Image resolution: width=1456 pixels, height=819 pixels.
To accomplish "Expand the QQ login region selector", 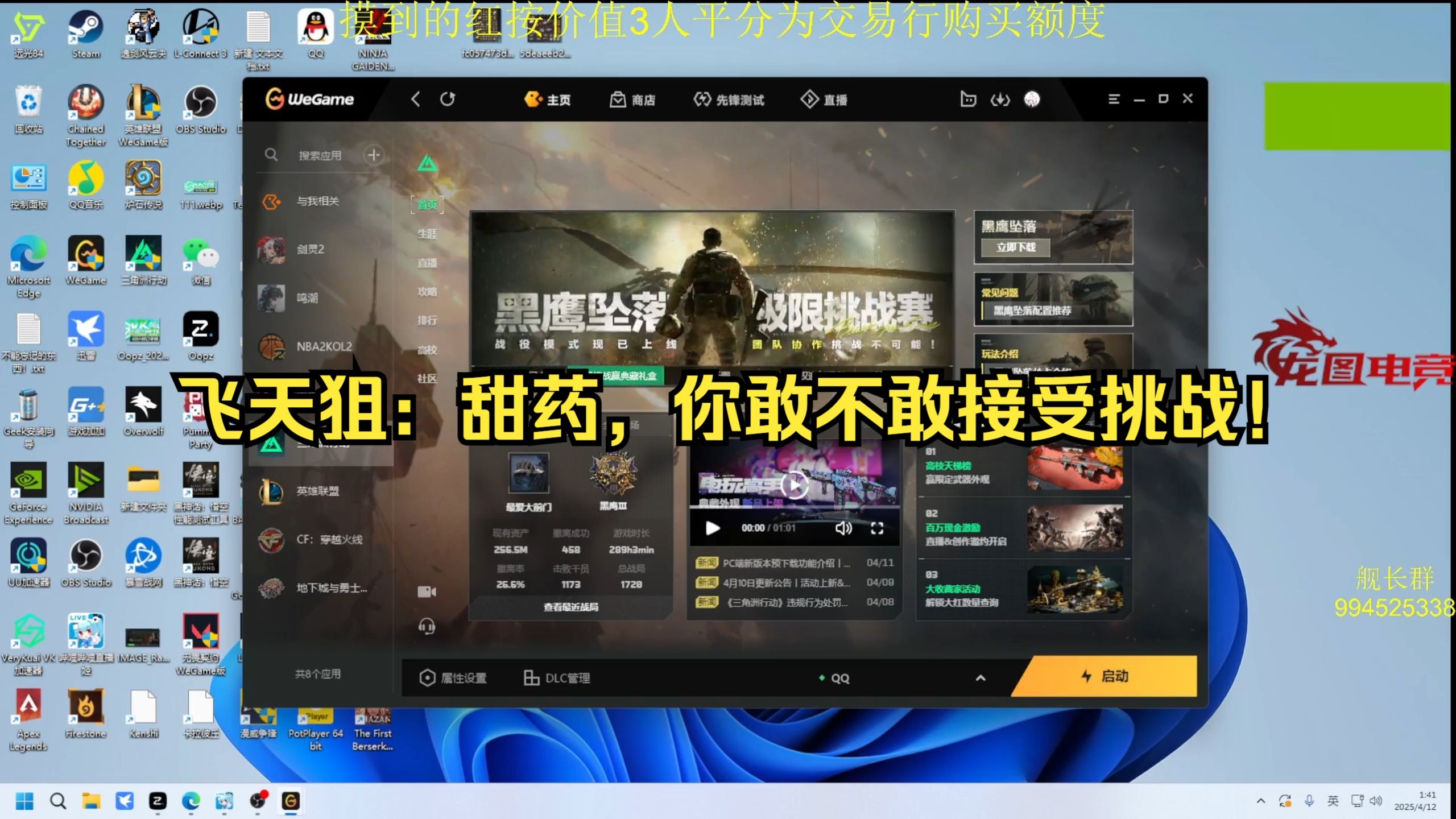I will [x=981, y=678].
